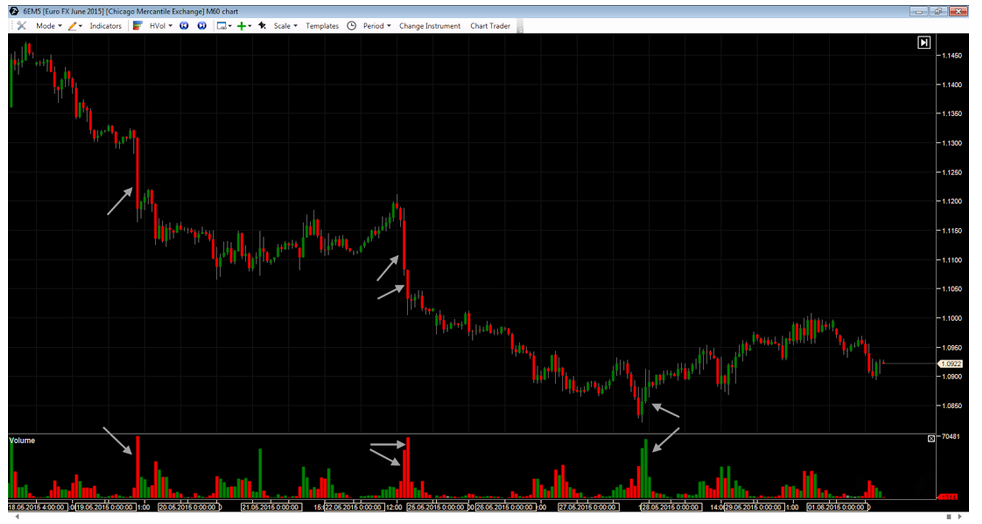Click the blue rewind chart icon

coord(184,26)
